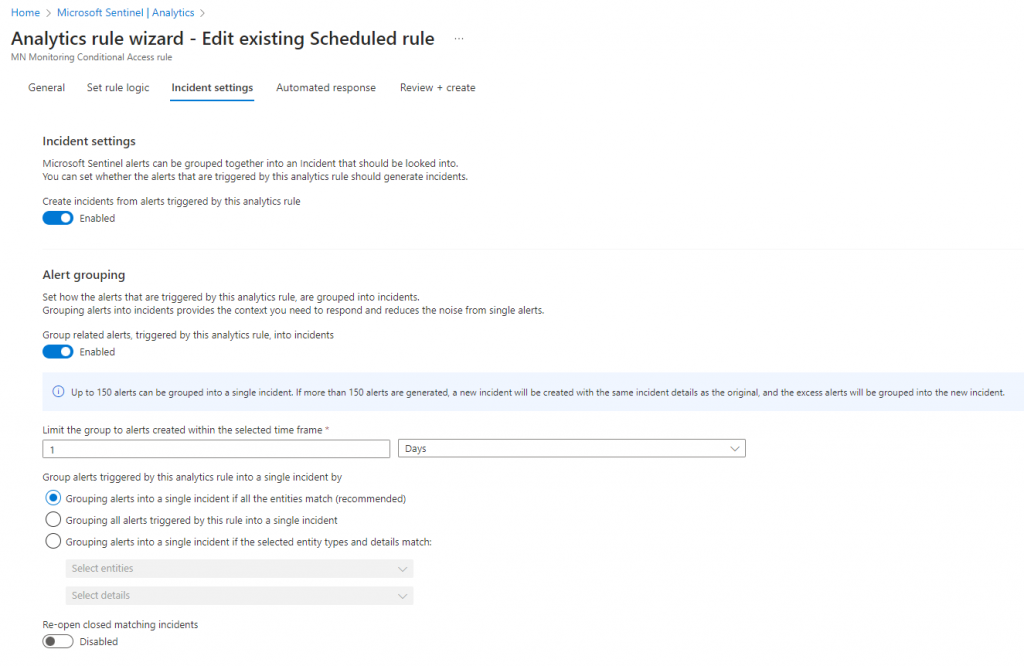Choose grouping all alerts into single incident
Image resolution: width=1024 pixels, height=666 pixels.
coord(54,520)
